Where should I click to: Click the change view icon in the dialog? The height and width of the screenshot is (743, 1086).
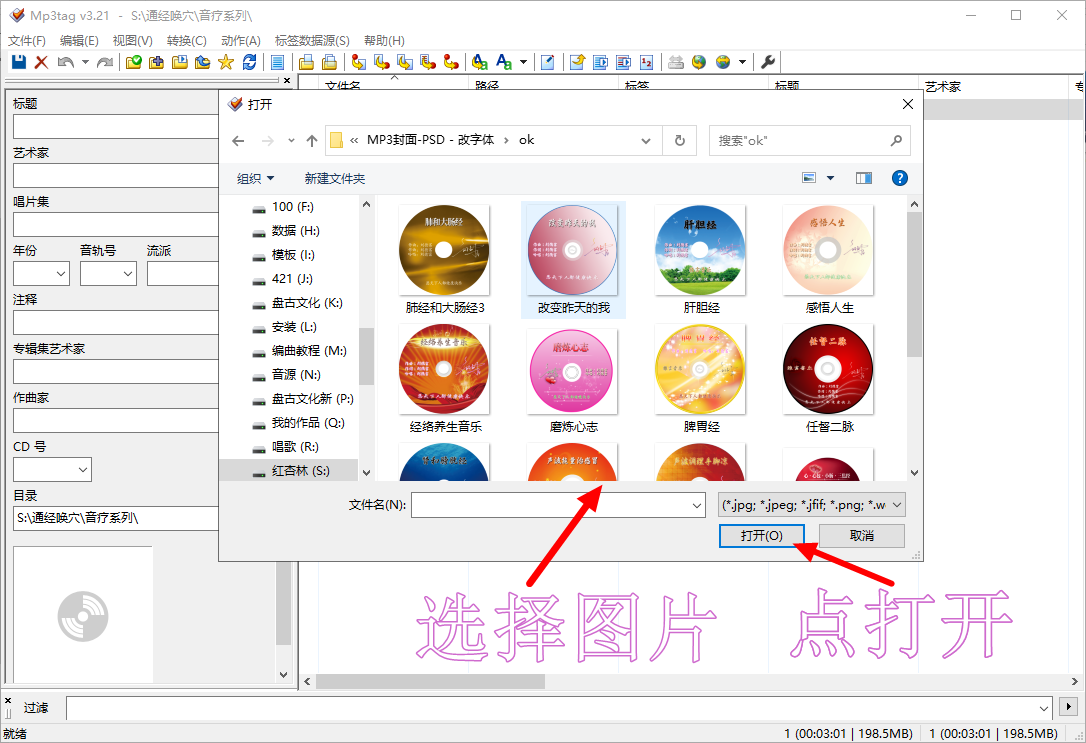pyautogui.click(x=809, y=178)
